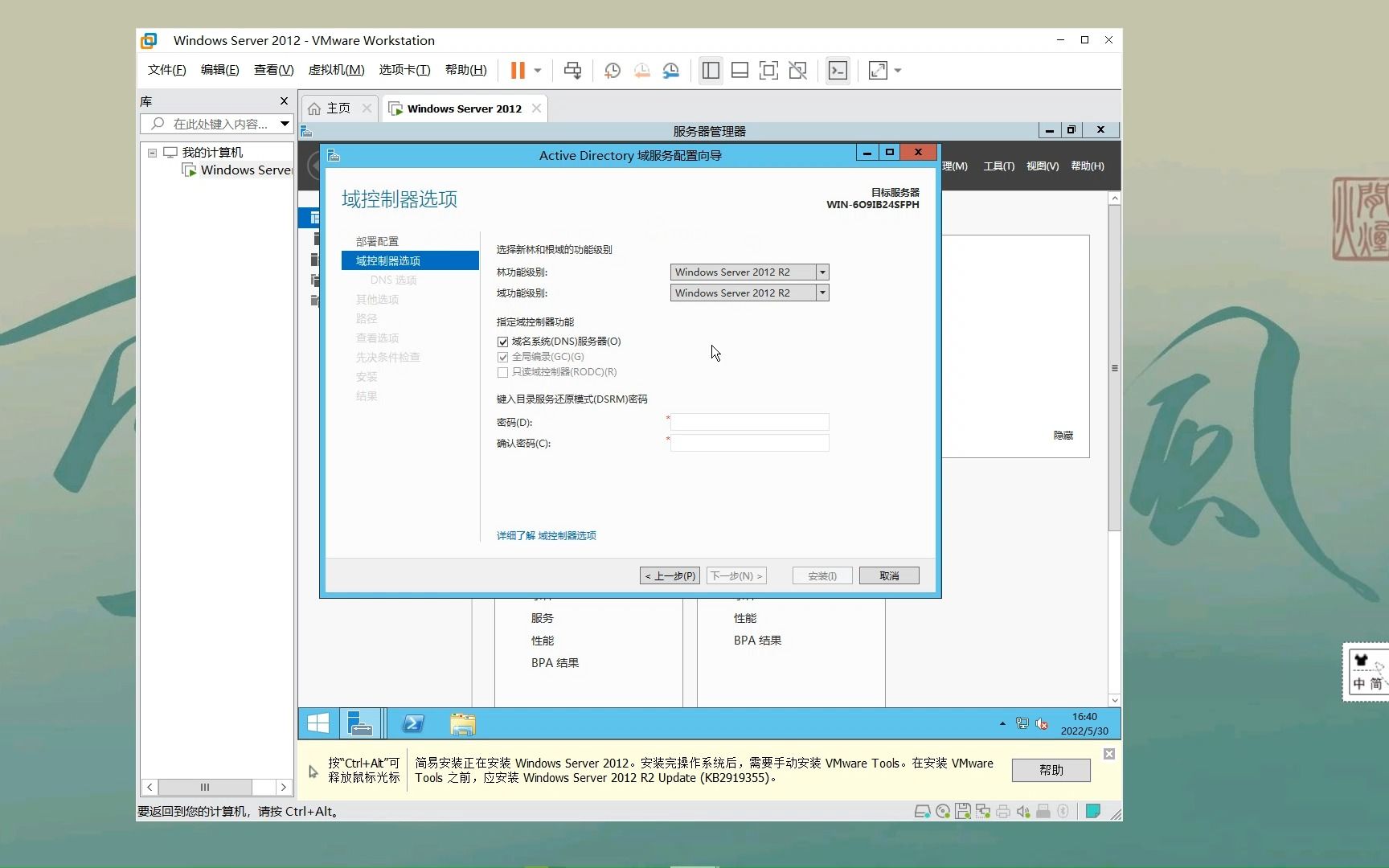Launch PowerShell from the taskbar

(x=413, y=723)
